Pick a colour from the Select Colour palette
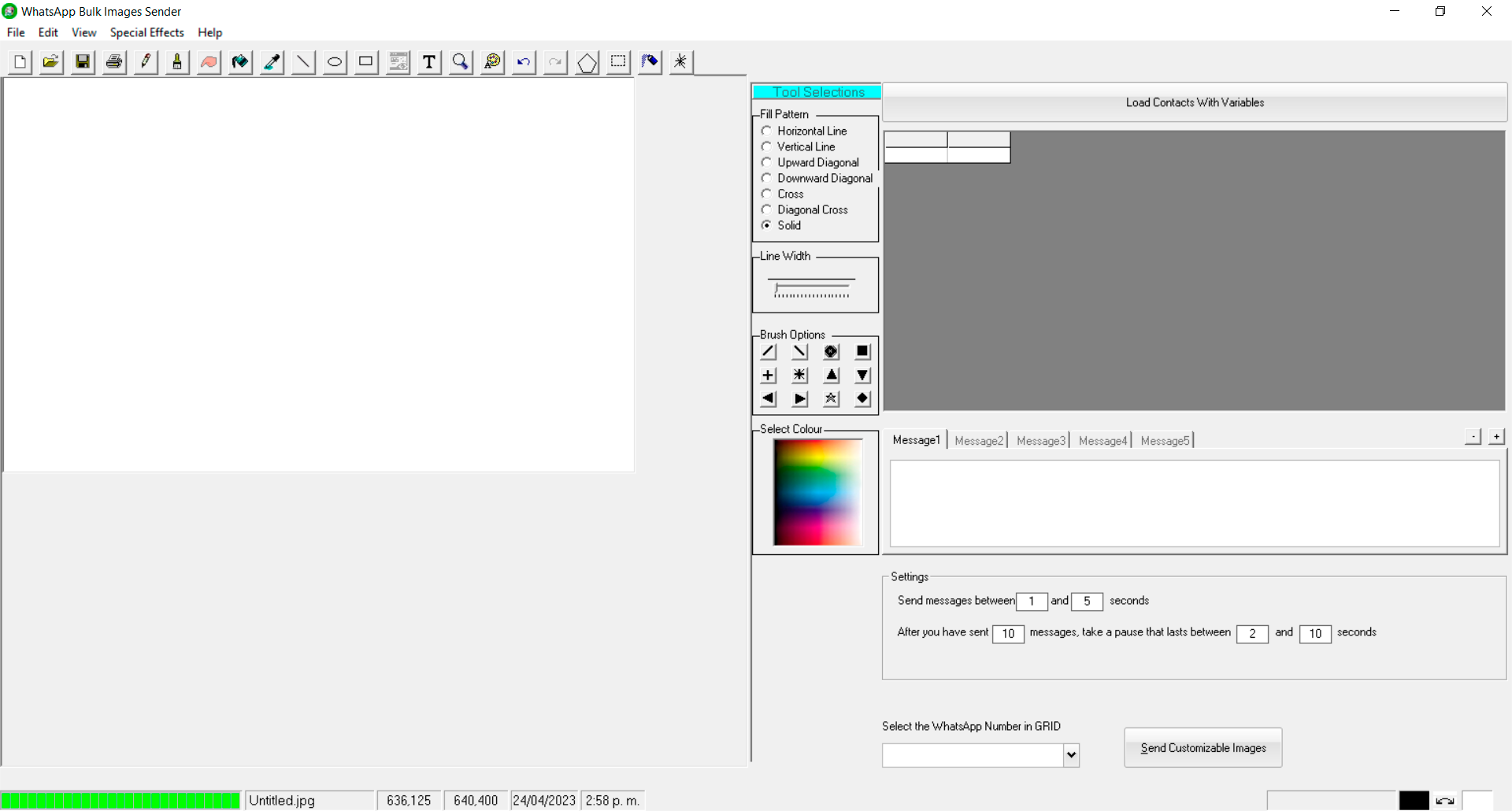 pos(817,492)
